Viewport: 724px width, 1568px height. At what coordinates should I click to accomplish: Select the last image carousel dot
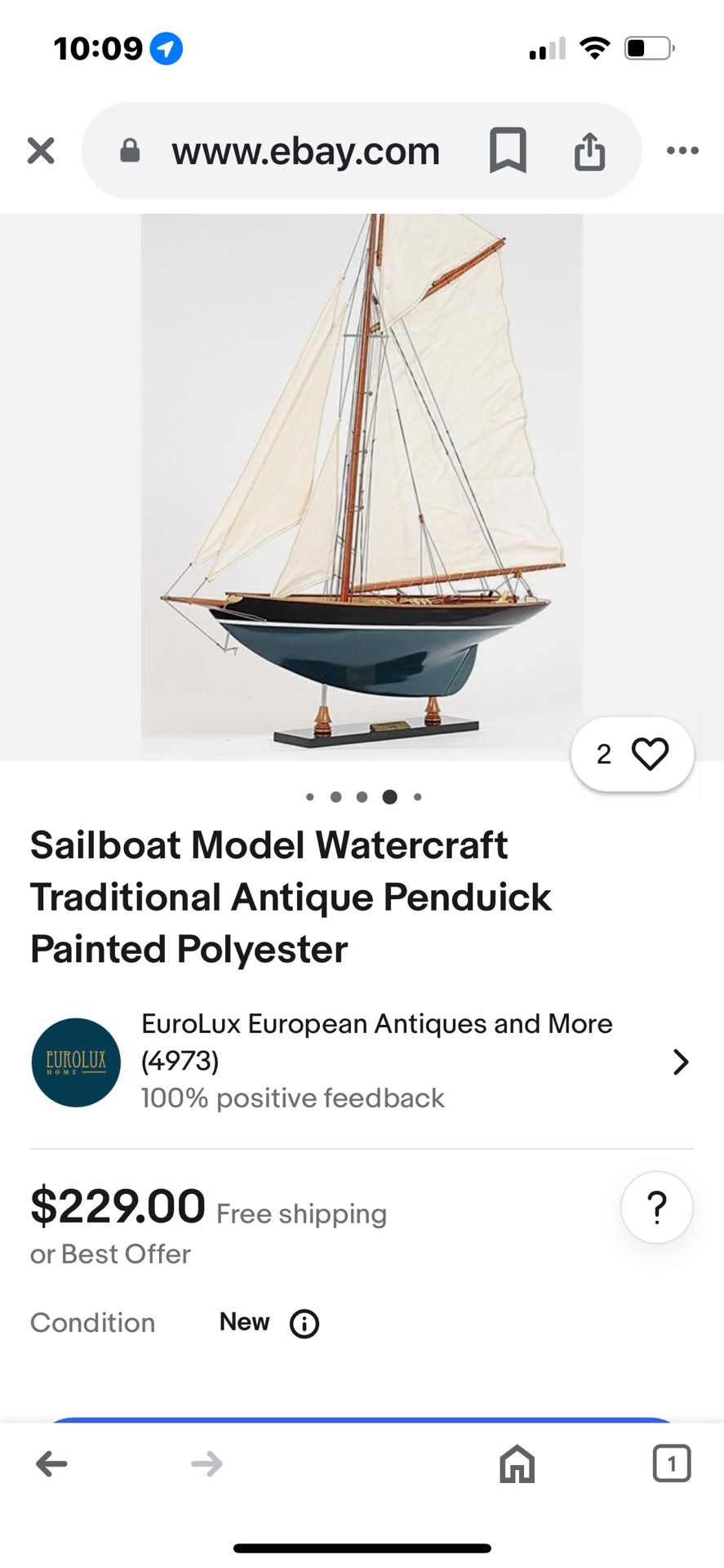[x=418, y=797]
